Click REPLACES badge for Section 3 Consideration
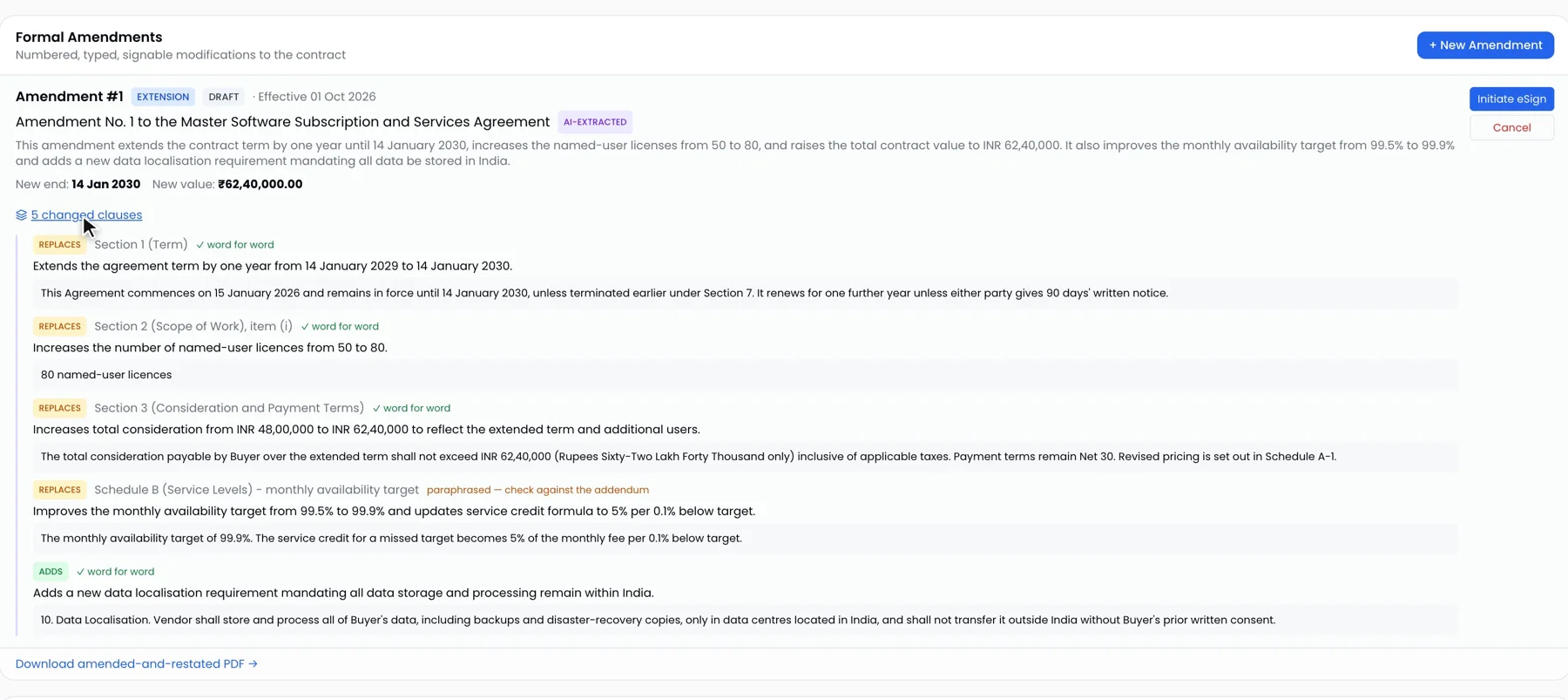Viewport: 1568px width, 700px height. click(x=59, y=408)
